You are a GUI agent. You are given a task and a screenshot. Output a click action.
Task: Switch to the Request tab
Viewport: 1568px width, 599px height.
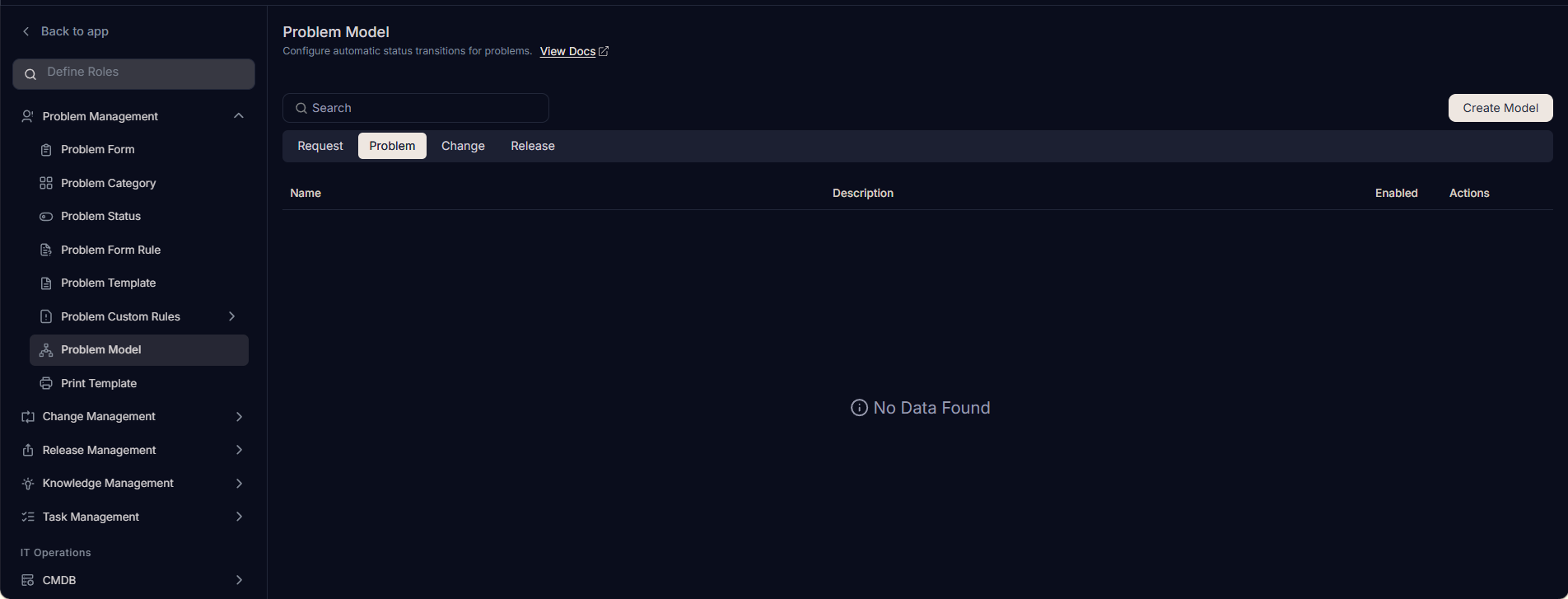tap(320, 146)
